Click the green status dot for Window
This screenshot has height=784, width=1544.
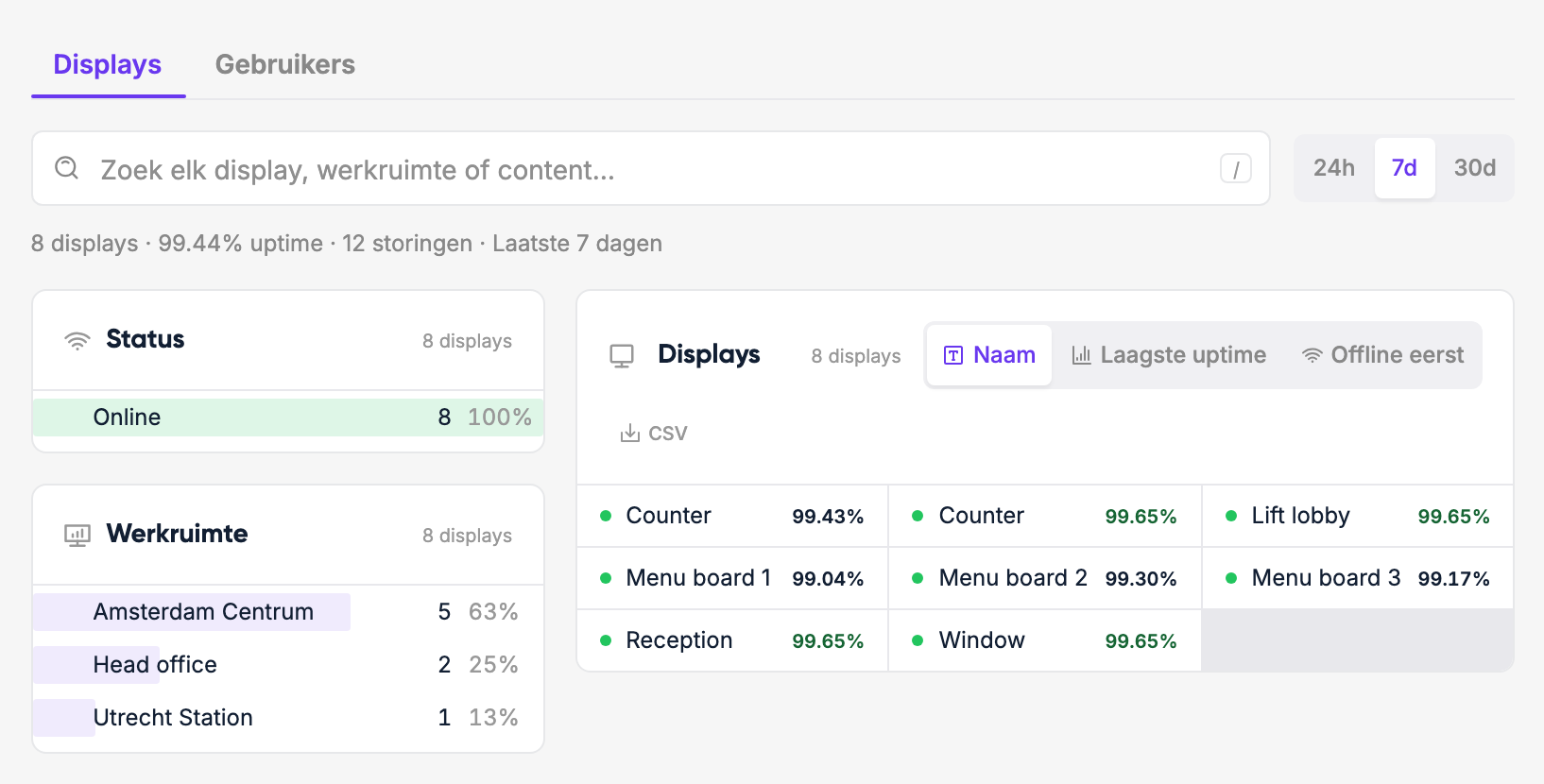(918, 640)
